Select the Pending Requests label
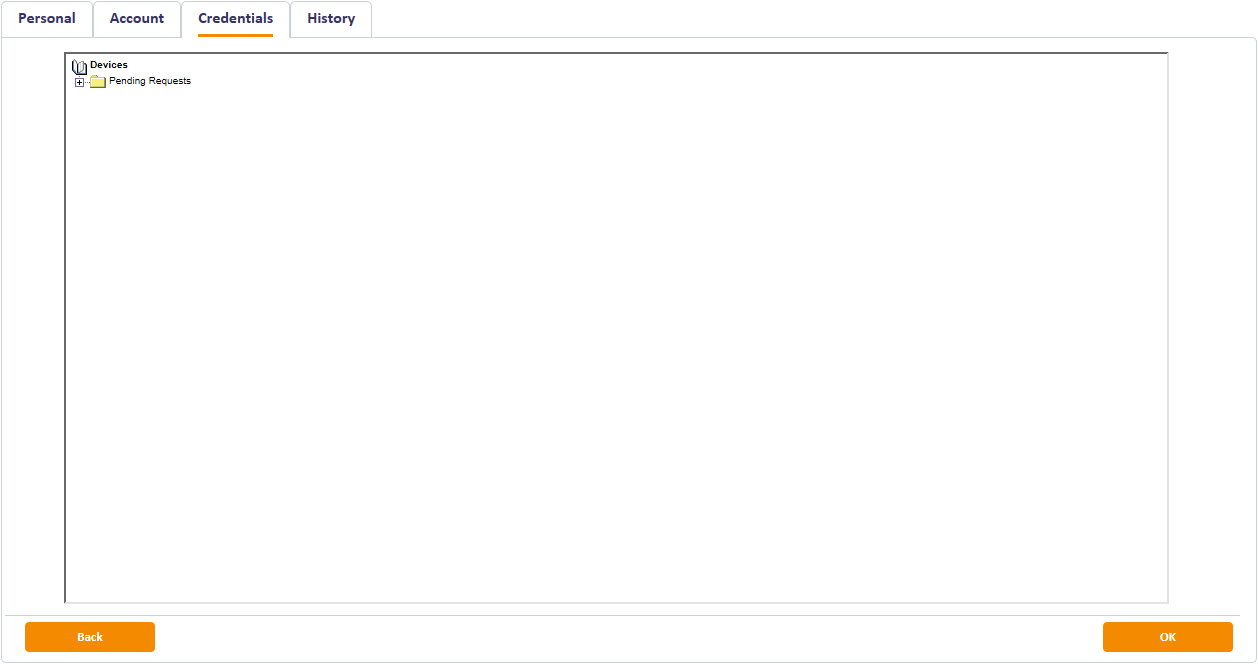This screenshot has height=664, width=1258. tap(149, 81)
